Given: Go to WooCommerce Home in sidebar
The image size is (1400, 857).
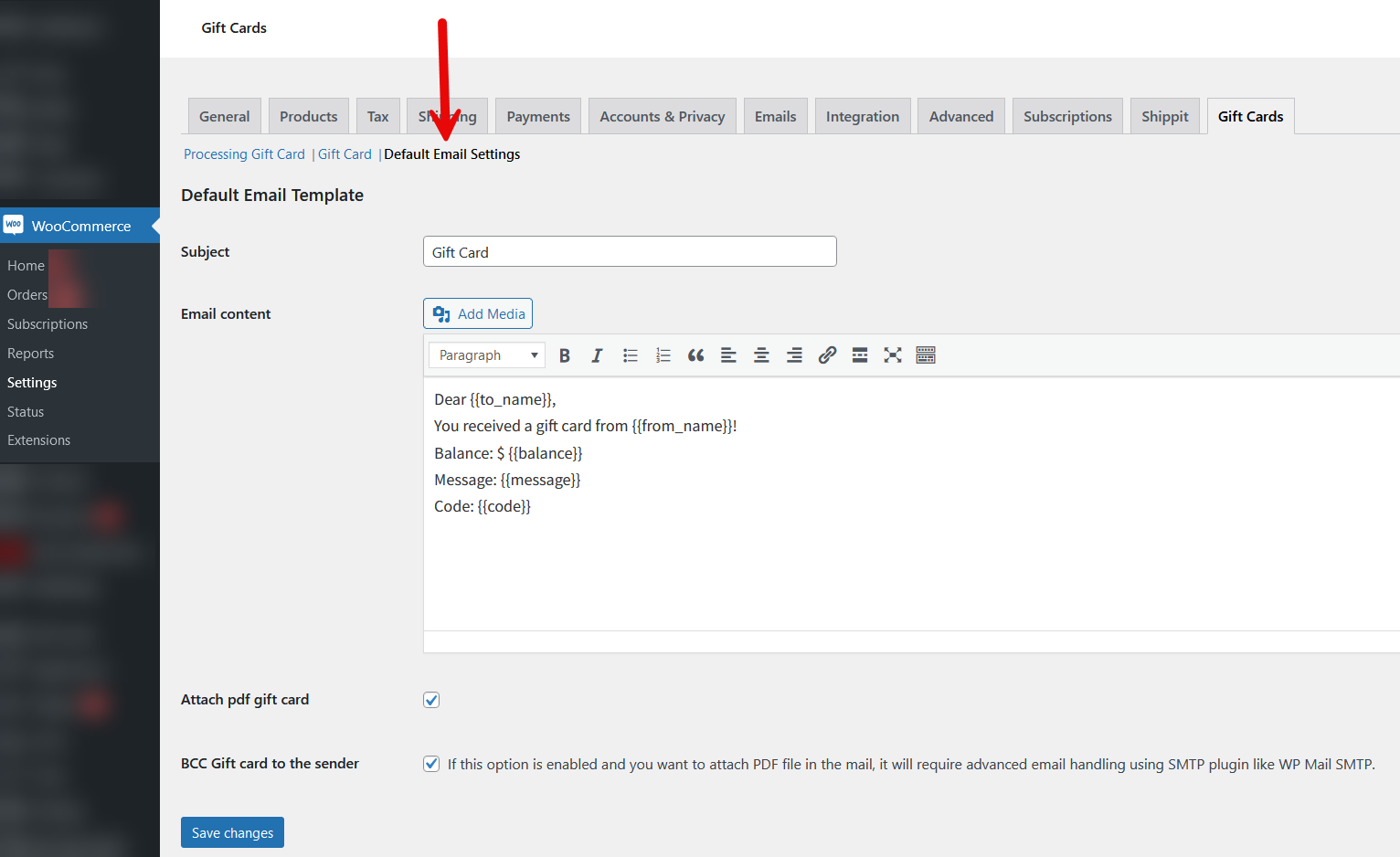Looking at the screenshot, I should coord(26,265).
